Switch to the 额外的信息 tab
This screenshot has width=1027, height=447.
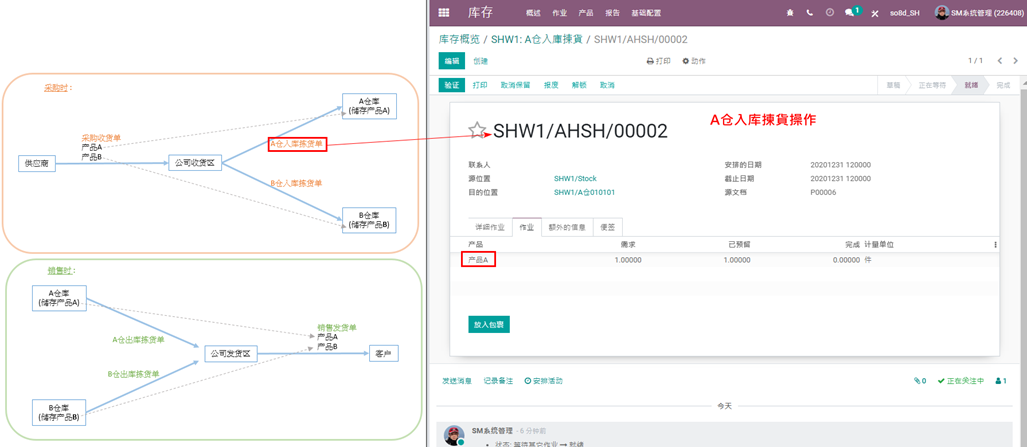coord(567,227)
